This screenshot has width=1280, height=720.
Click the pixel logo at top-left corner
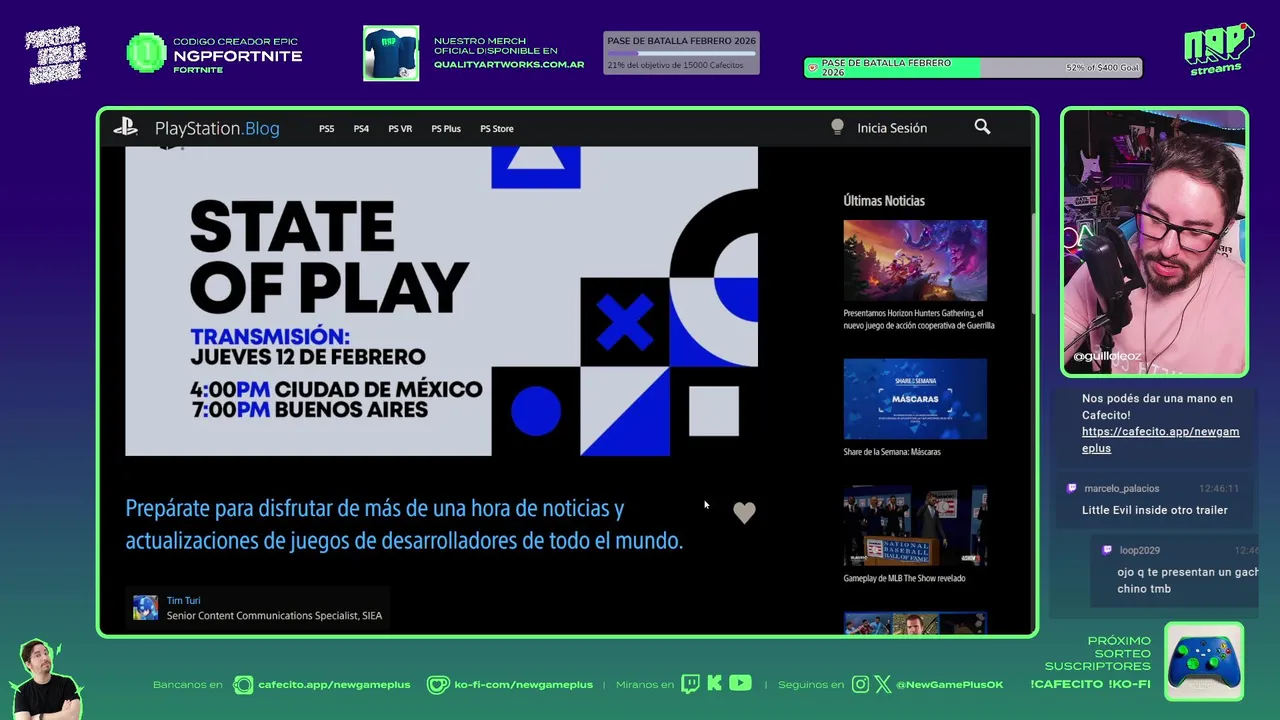click(56, 55)
